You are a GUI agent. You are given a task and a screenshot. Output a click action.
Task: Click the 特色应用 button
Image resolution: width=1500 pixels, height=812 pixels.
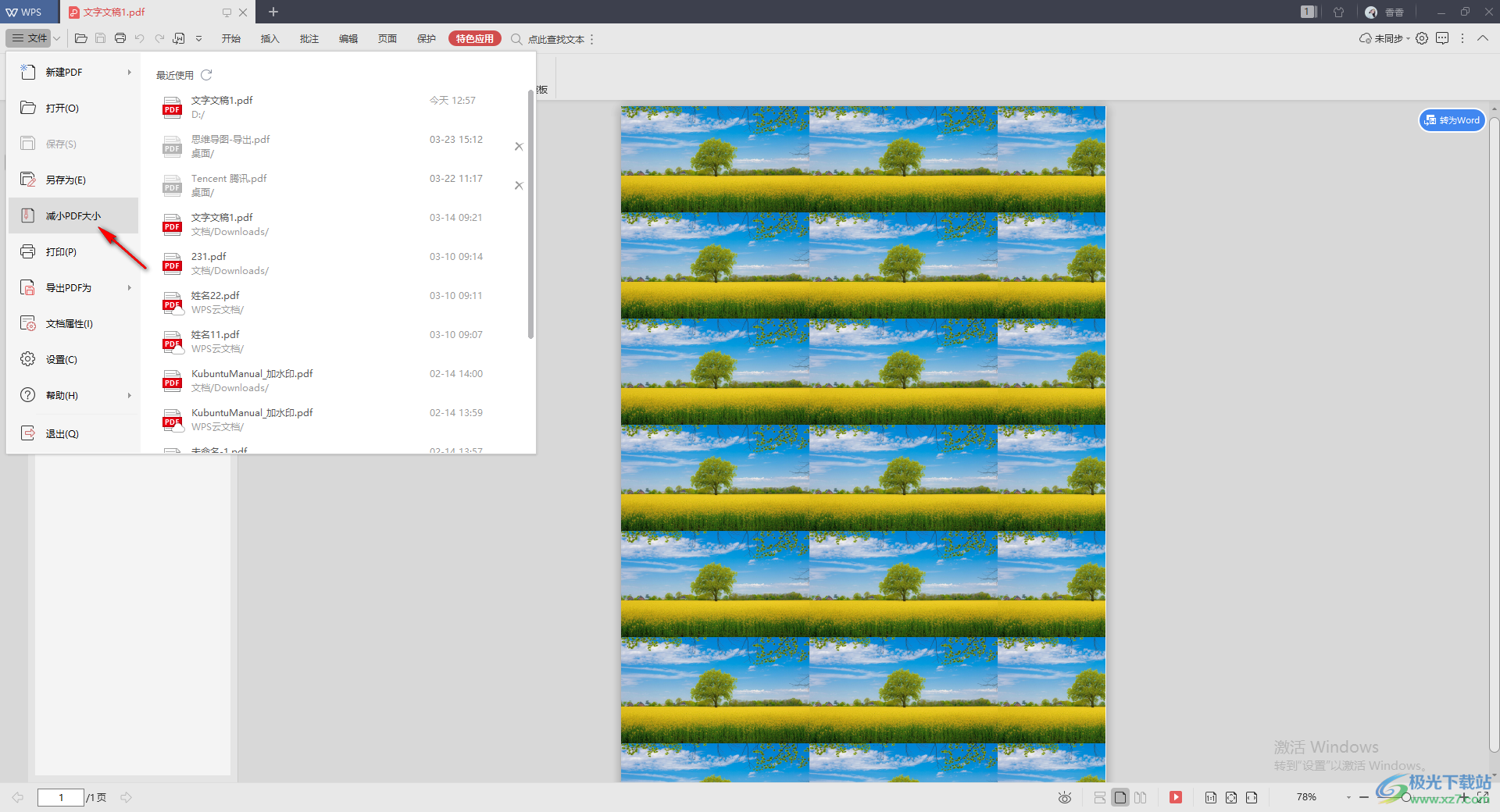(475, 38)
